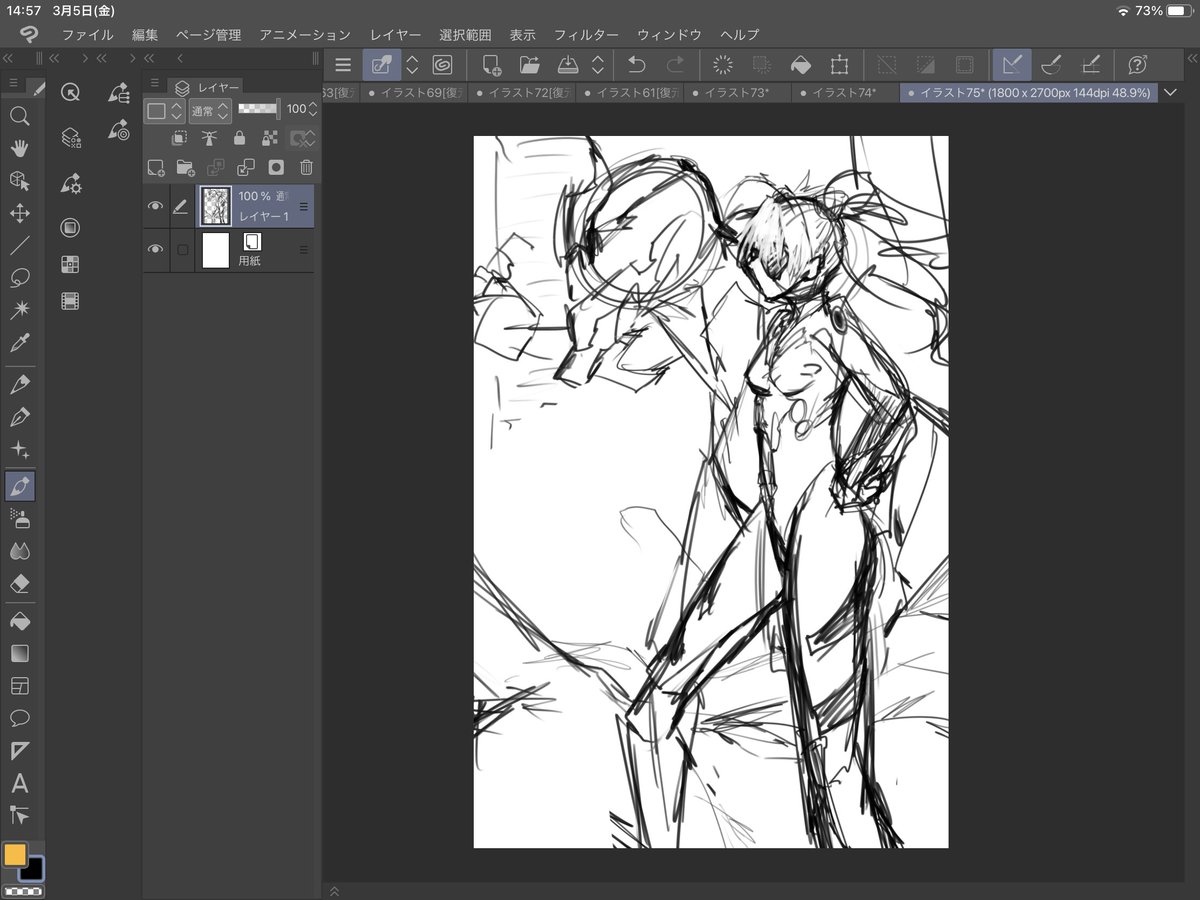This screenshot has width=1200, height=900.
Task: Adjust opacity 100 stepper arrows
Action: pos(312,109)
